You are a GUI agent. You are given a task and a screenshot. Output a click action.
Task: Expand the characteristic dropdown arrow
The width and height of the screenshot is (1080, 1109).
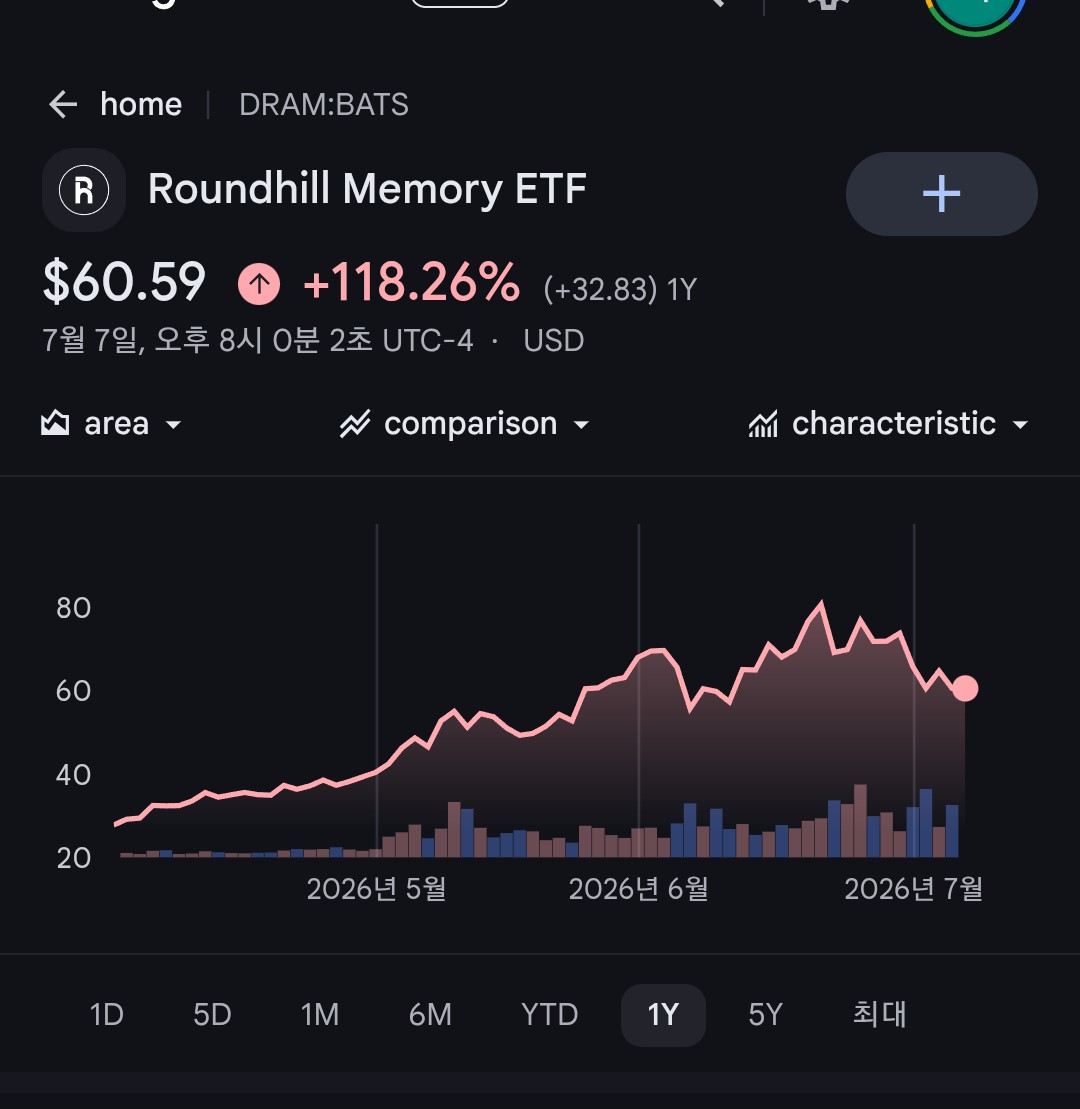point(1020,425)
